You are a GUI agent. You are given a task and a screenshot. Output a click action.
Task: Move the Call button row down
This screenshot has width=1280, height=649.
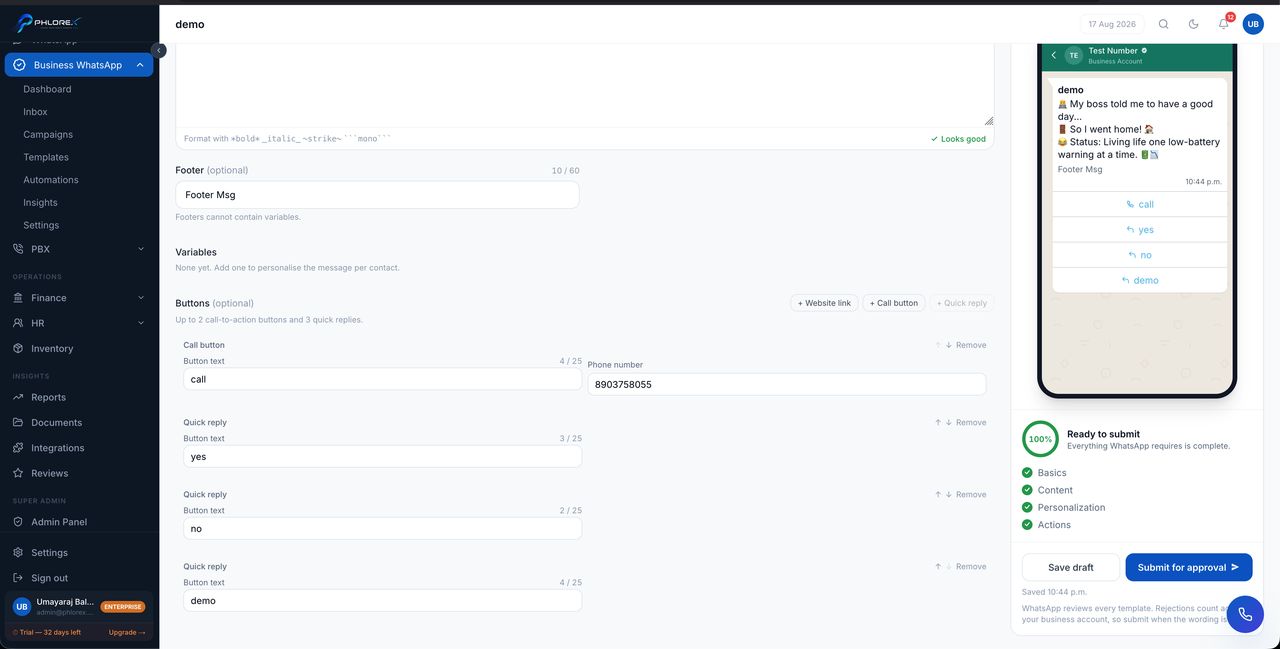(948, 345)
